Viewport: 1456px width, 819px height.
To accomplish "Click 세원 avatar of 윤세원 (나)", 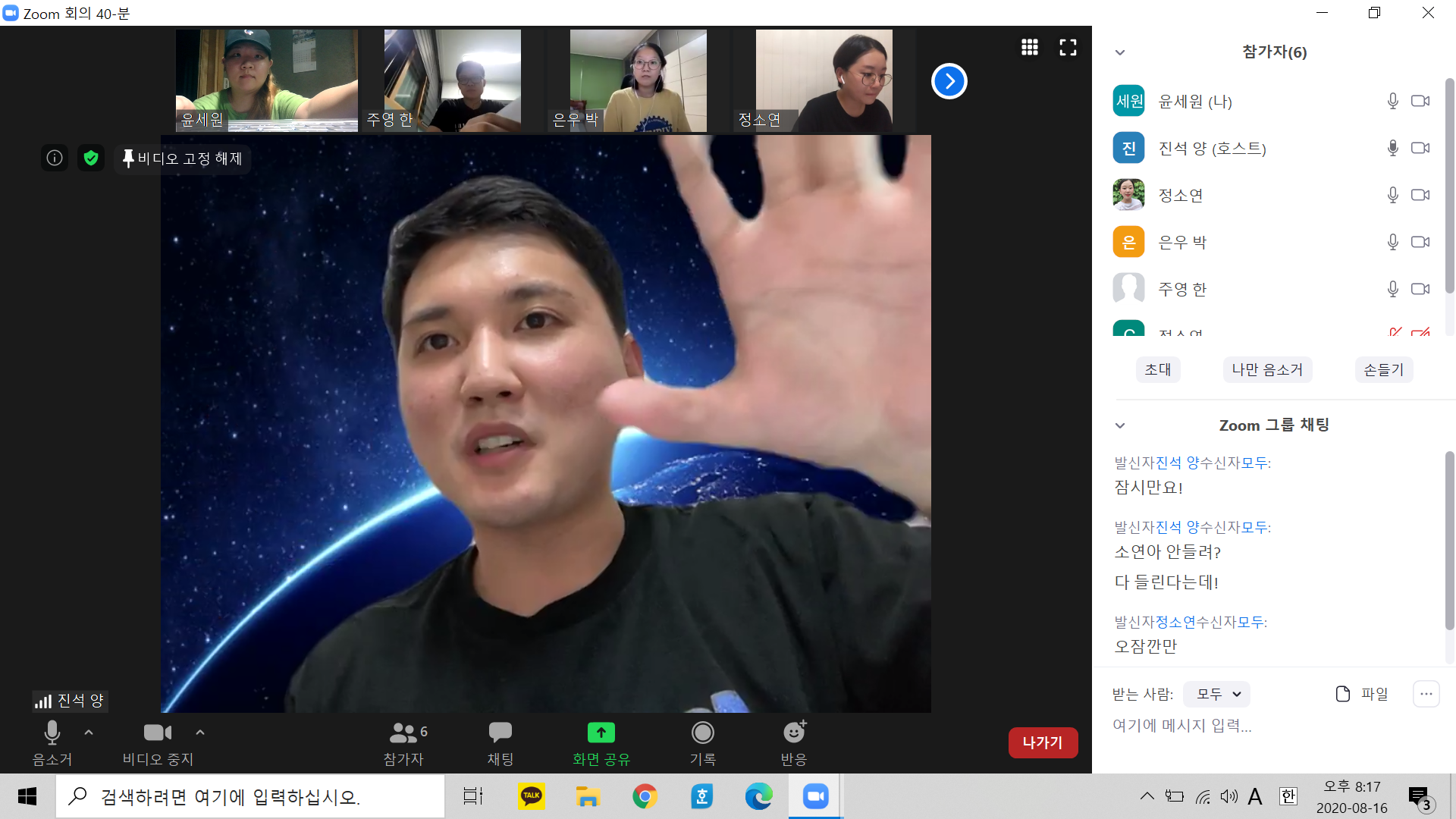I will pos(1128,101).
